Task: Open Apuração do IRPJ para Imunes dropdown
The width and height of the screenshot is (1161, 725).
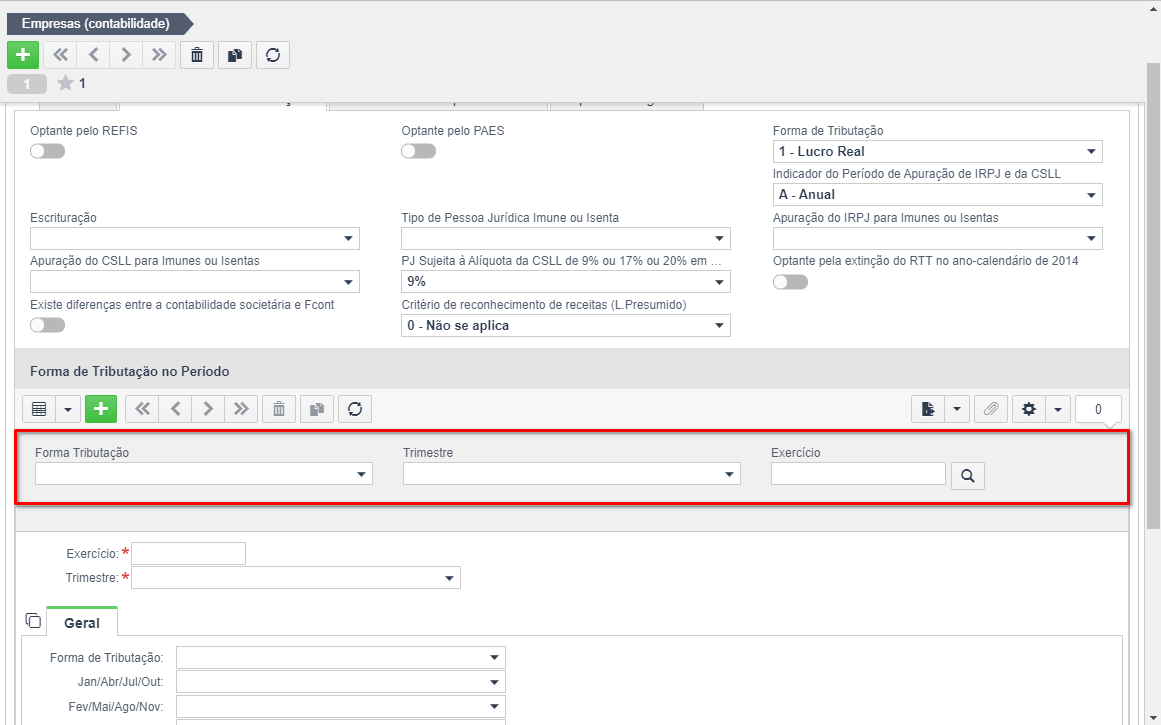Action: coord(937,238)
